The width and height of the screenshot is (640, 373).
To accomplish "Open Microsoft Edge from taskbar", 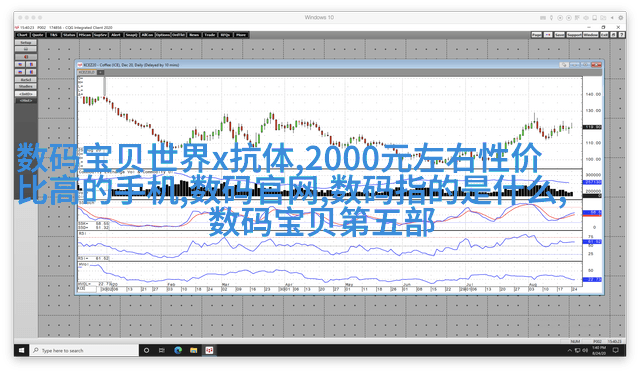I will (x=178, y=350).
